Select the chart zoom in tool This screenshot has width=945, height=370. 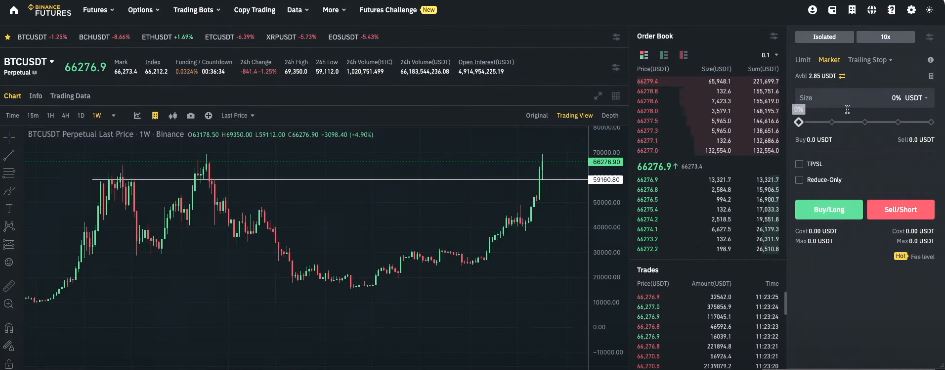8,304
